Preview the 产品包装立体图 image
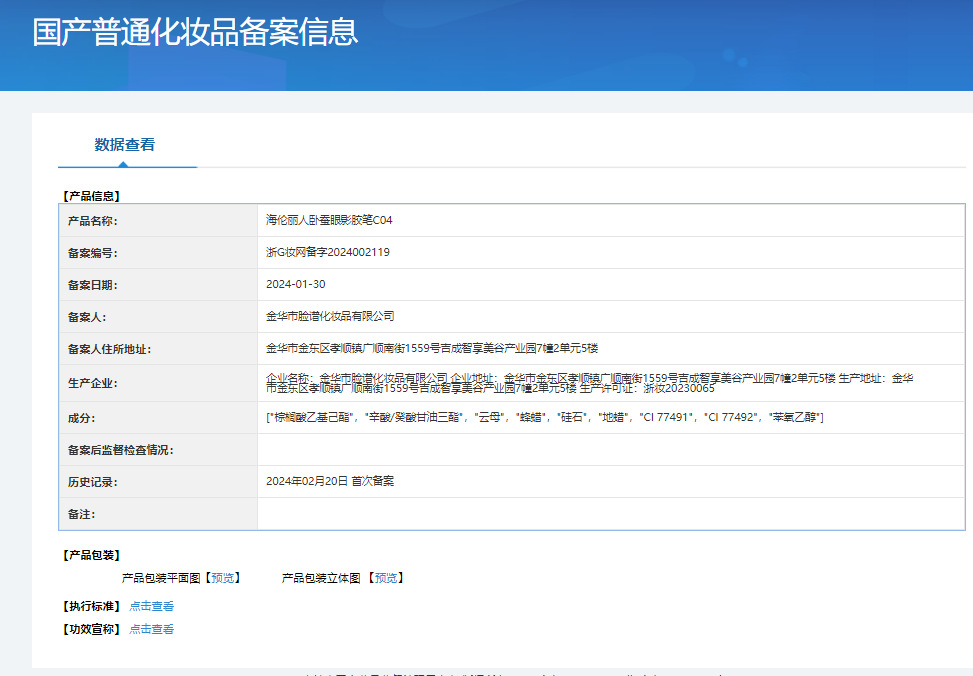Screen dimensions: 973x676 tap(386, 578)
